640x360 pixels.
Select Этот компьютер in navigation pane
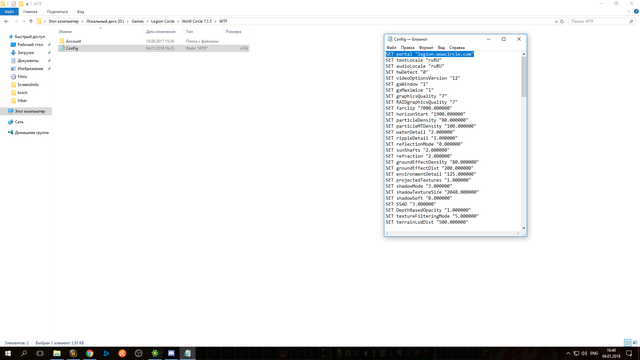tap(29, 111)
